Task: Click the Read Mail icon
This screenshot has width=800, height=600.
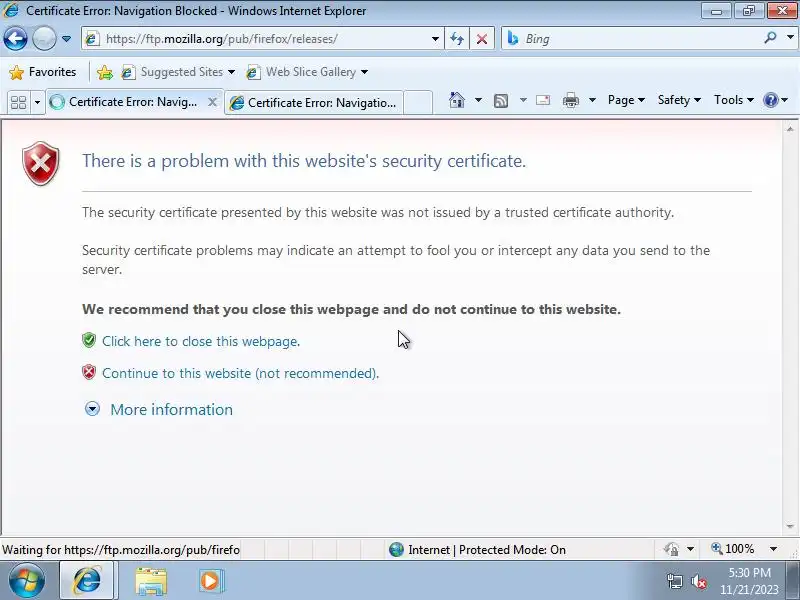Action: click(x=543, y=100)
